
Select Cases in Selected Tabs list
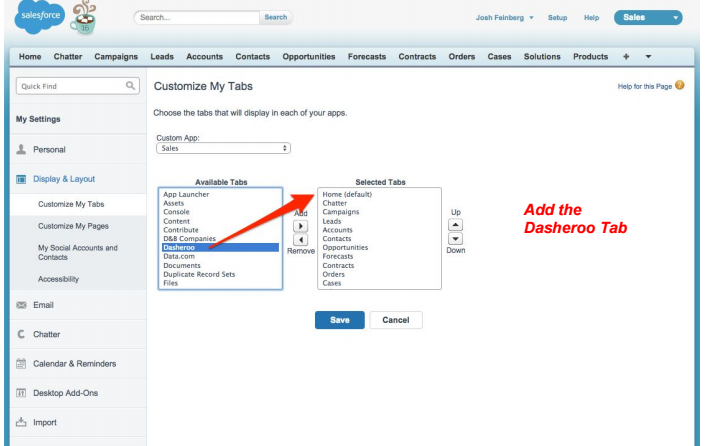click(332, 283)
